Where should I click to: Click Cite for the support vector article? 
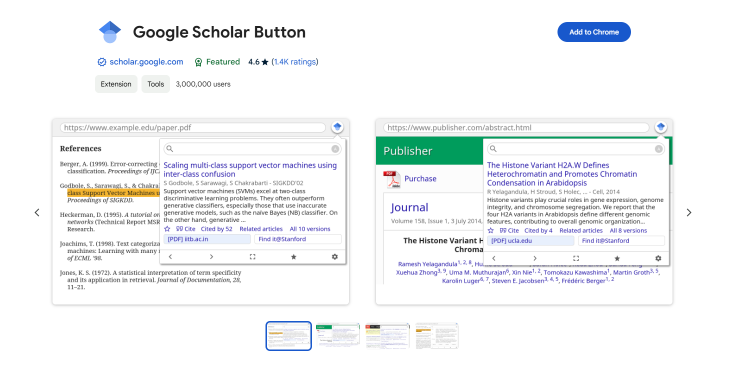point(186,229)
